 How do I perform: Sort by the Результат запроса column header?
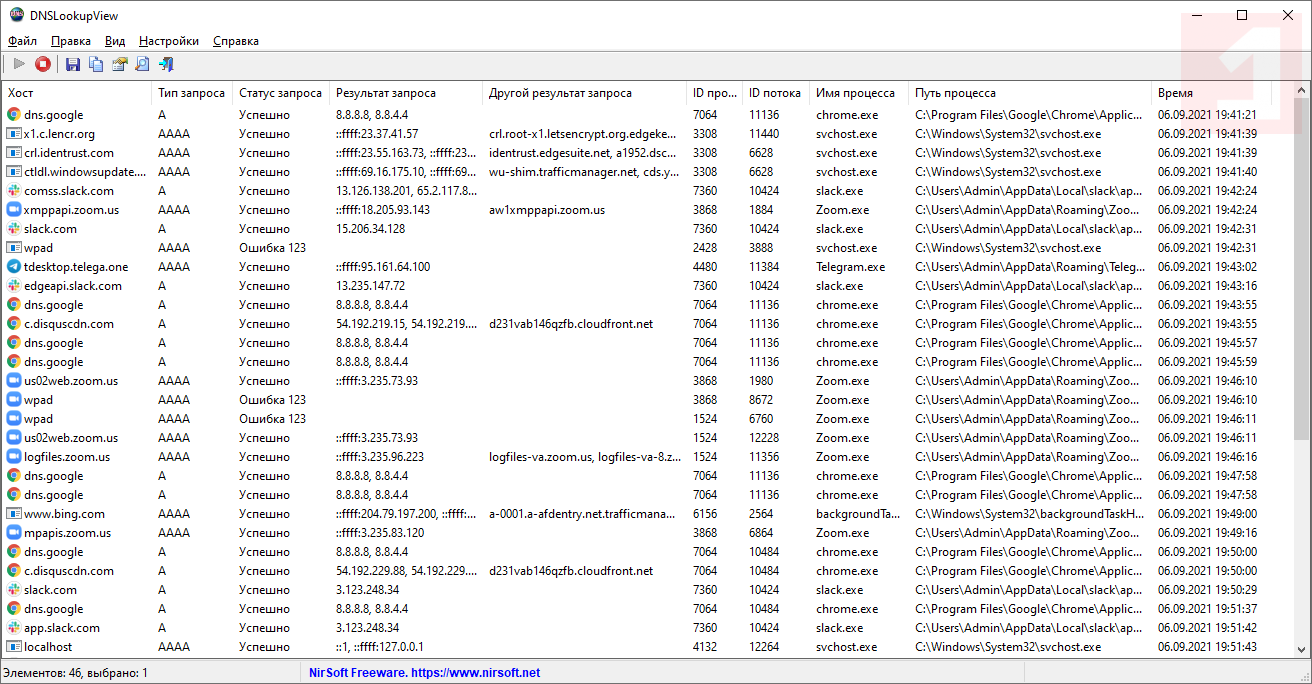[x=406, y=93]
